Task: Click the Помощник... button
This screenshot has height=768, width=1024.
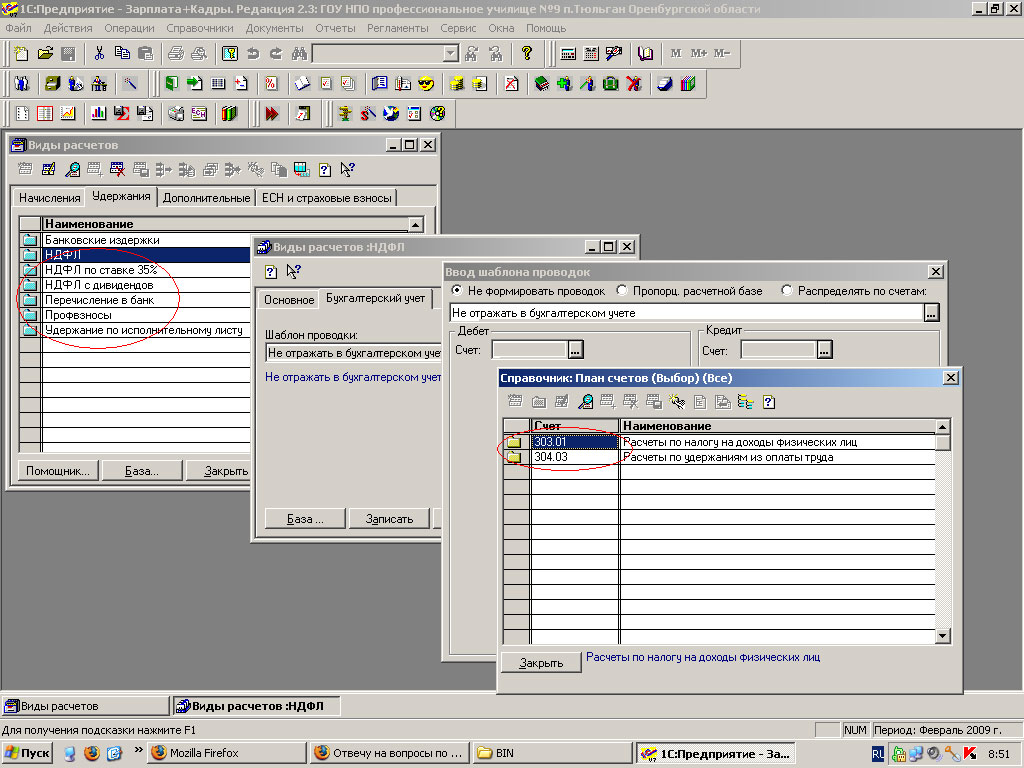Action: [x=57, y=471]
